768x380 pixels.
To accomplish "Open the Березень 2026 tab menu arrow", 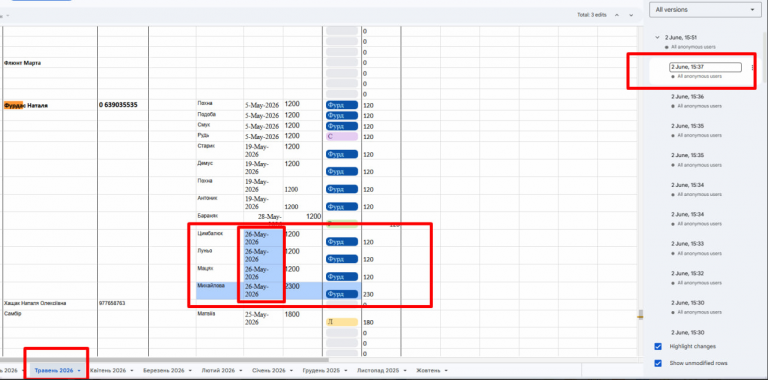I will tap(190, 371).
